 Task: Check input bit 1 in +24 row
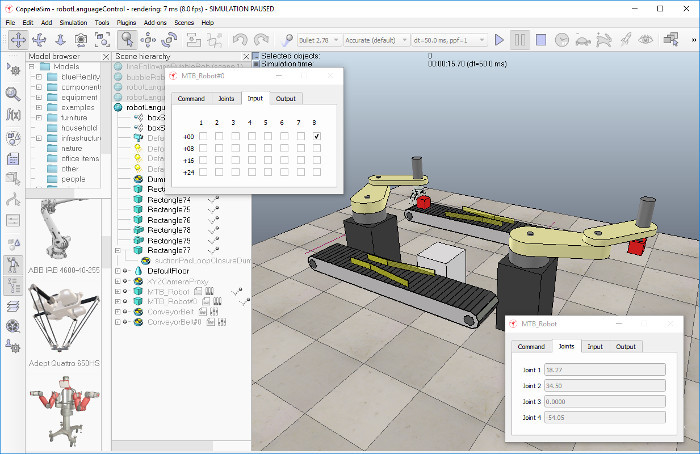coord(203,172)
